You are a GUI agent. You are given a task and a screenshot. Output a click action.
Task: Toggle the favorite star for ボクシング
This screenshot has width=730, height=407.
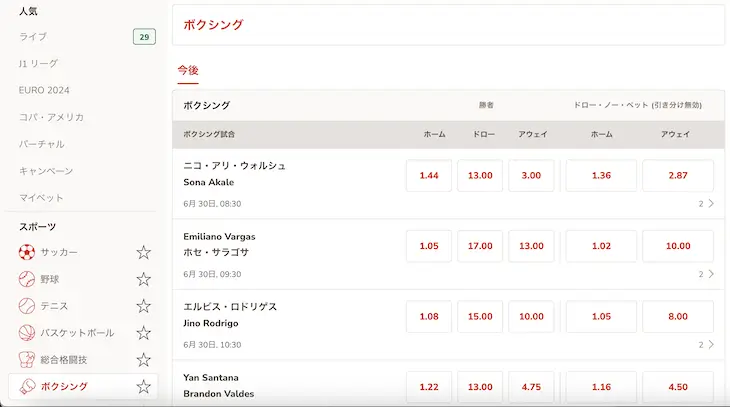143,387
